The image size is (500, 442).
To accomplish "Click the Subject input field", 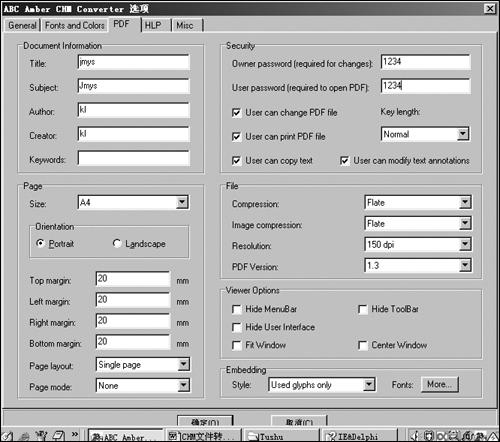I will coord(134,86).
